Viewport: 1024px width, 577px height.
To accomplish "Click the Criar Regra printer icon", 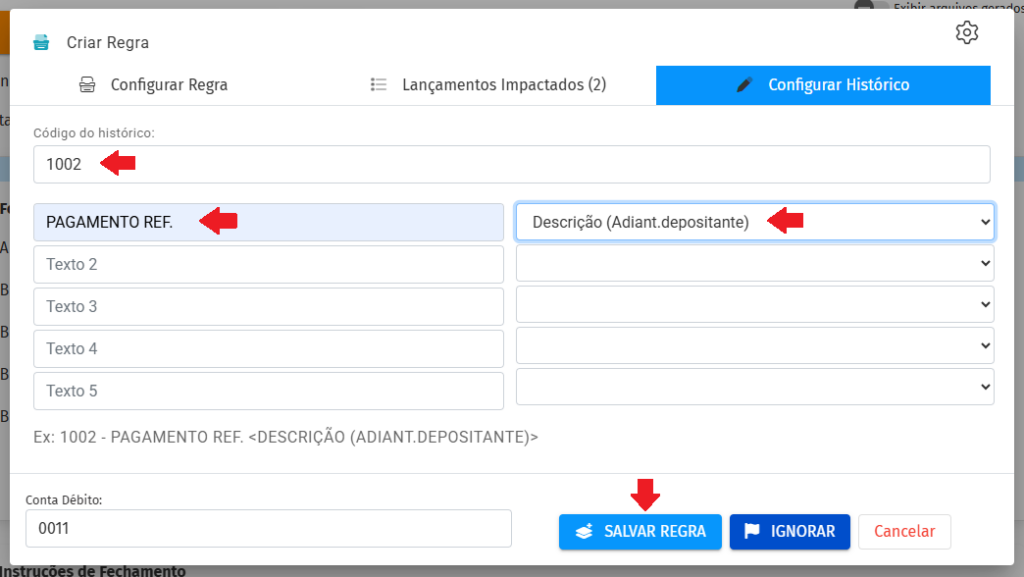I will (41, 42).
